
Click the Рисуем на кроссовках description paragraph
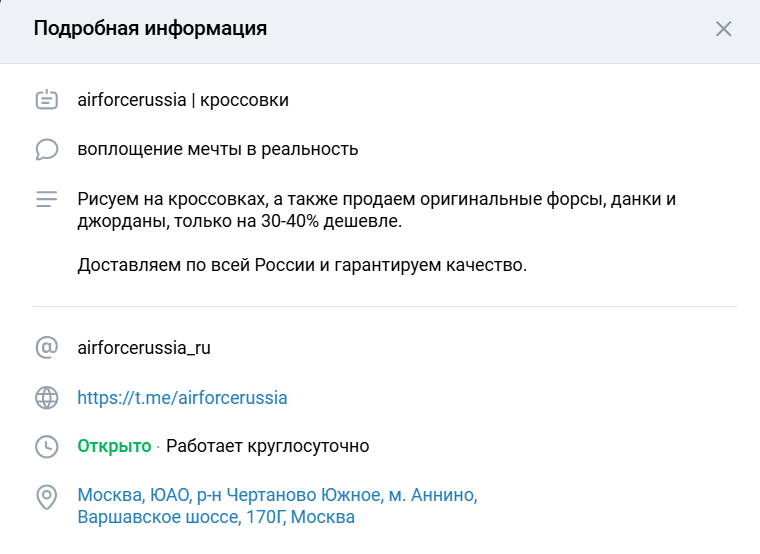[x=377, y=210]
